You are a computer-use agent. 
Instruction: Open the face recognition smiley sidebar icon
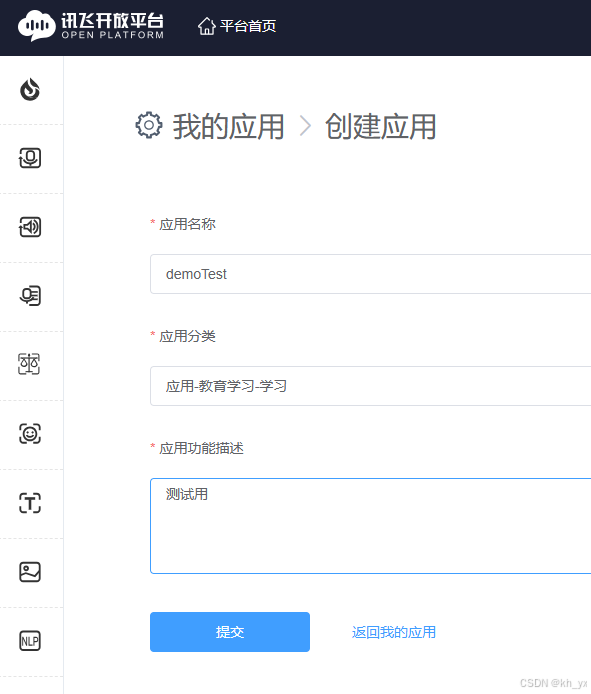click(30, 434)
